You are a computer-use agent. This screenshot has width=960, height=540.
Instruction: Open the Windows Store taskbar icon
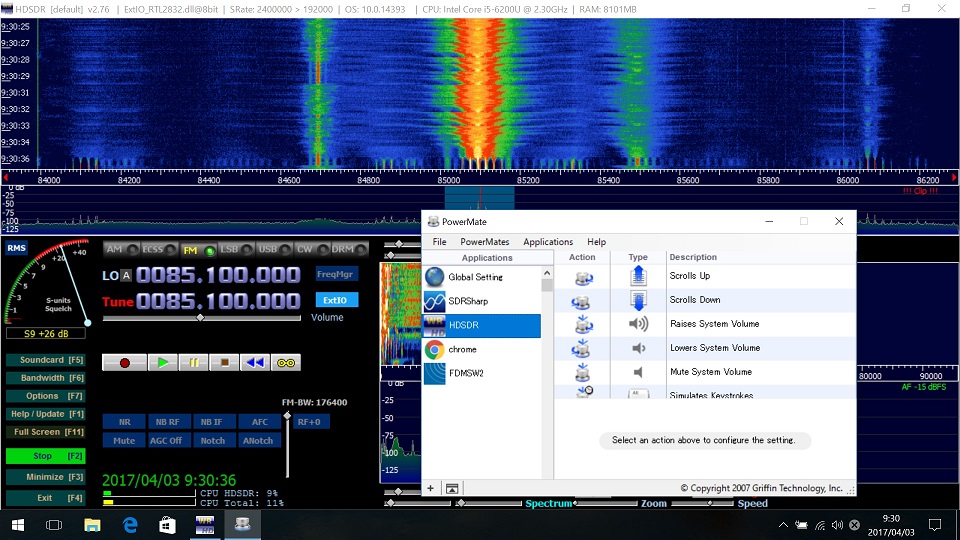[x=167, y=525]
